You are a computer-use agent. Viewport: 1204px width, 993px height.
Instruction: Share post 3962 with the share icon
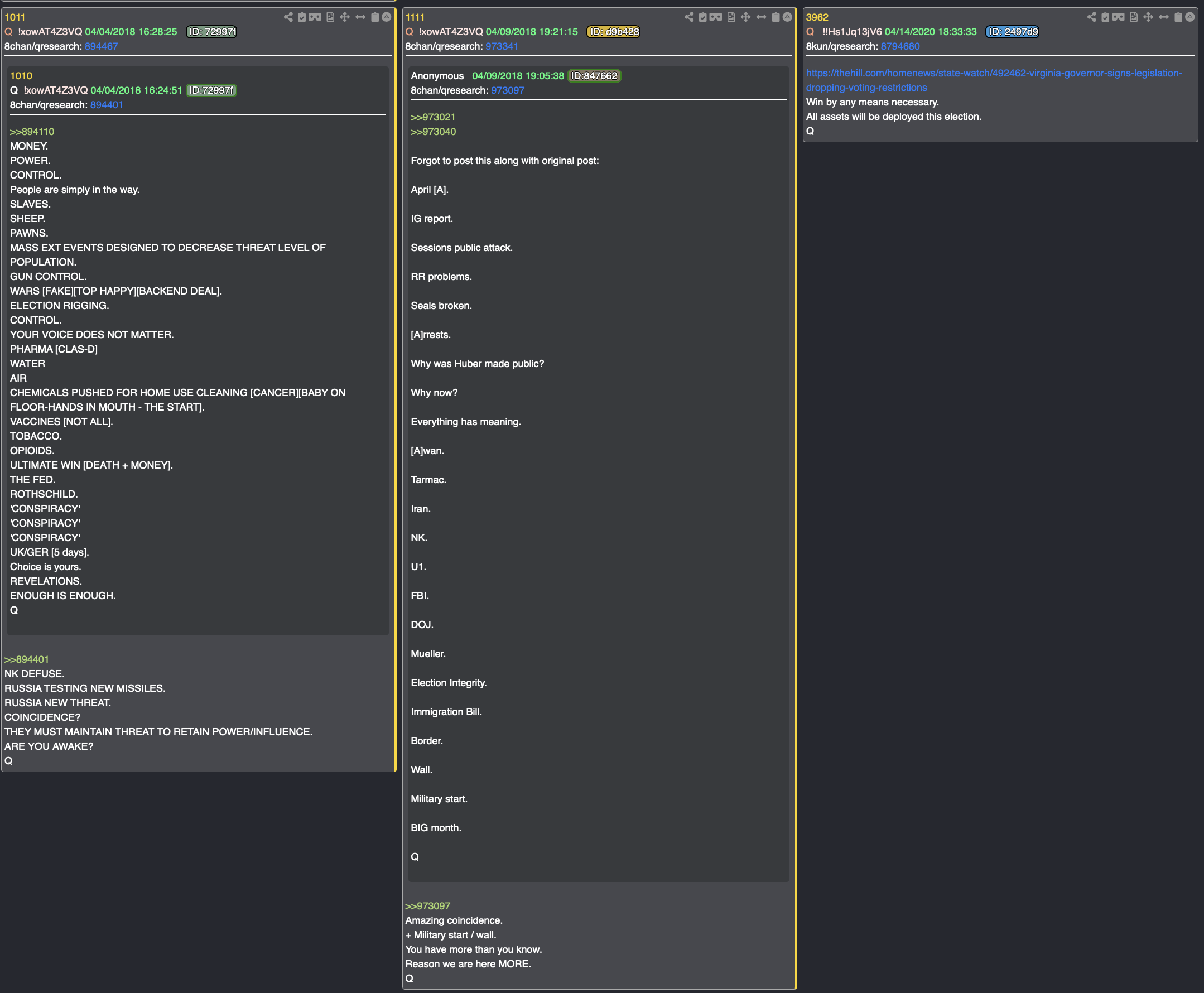click(x=1092, y=17)
